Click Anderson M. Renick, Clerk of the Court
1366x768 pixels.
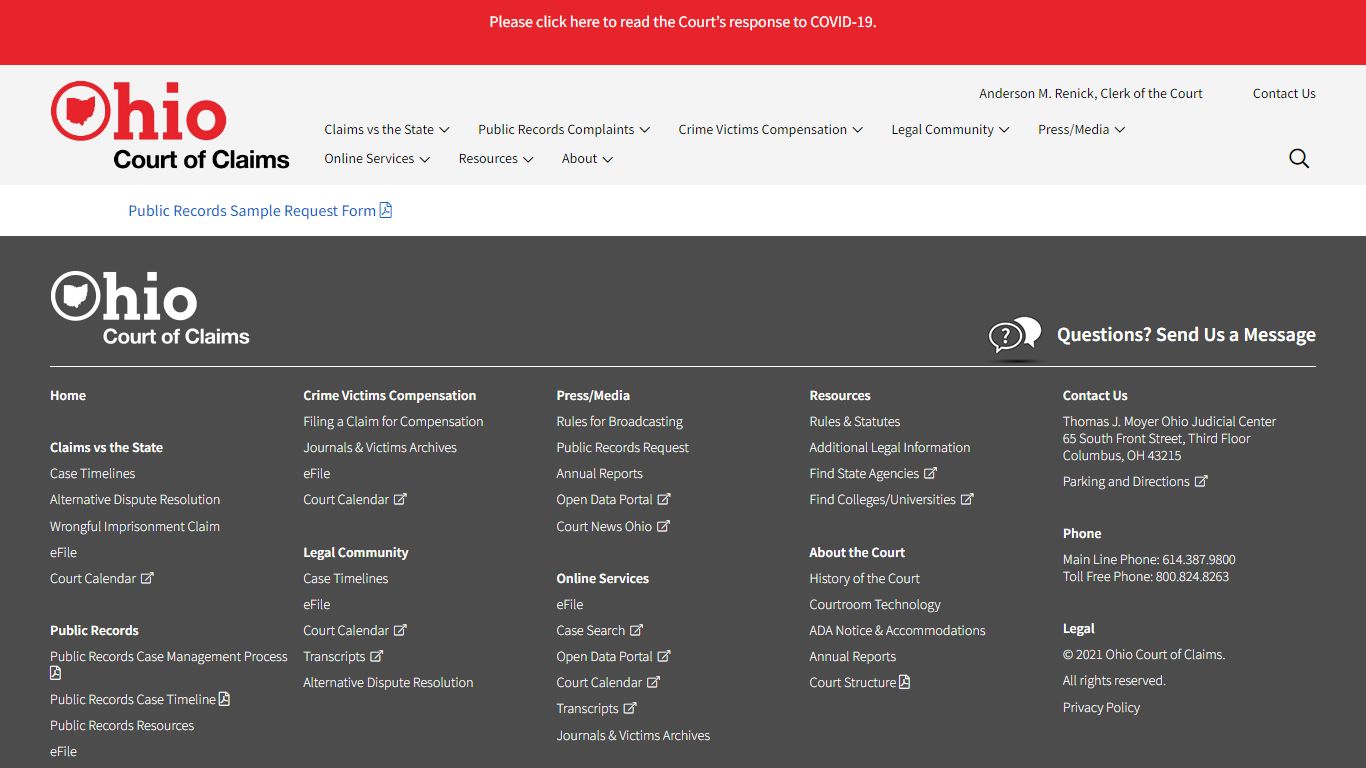[1091, 93]
